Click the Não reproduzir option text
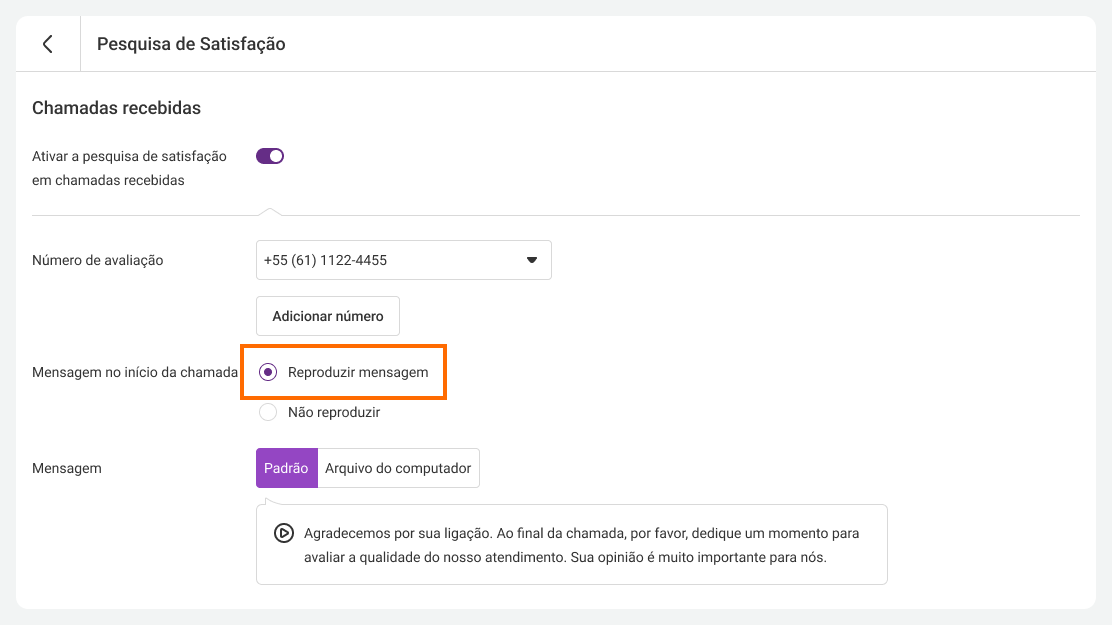 click(x=334, y=412)
